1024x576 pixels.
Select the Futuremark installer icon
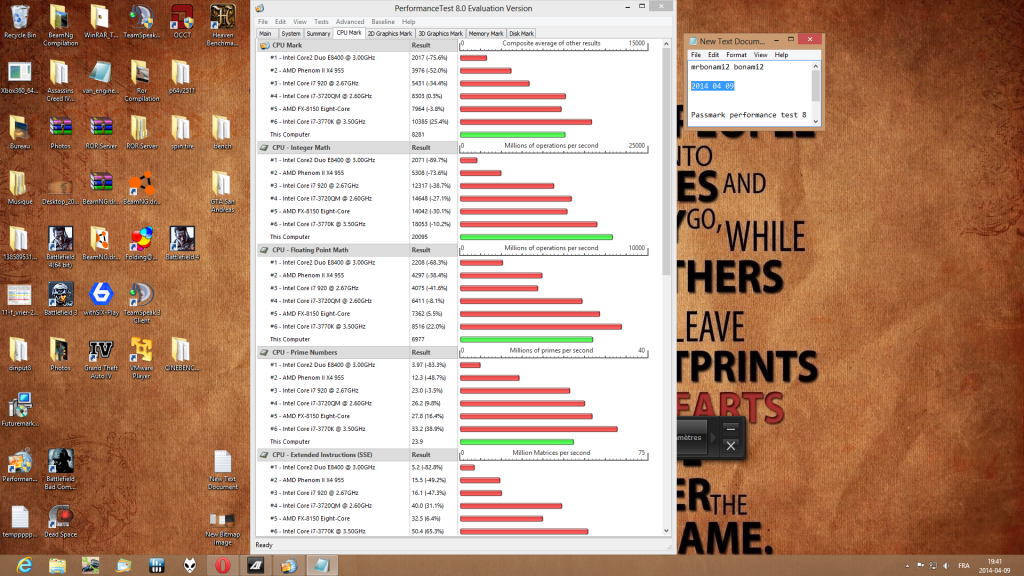[x=20, y=410]
